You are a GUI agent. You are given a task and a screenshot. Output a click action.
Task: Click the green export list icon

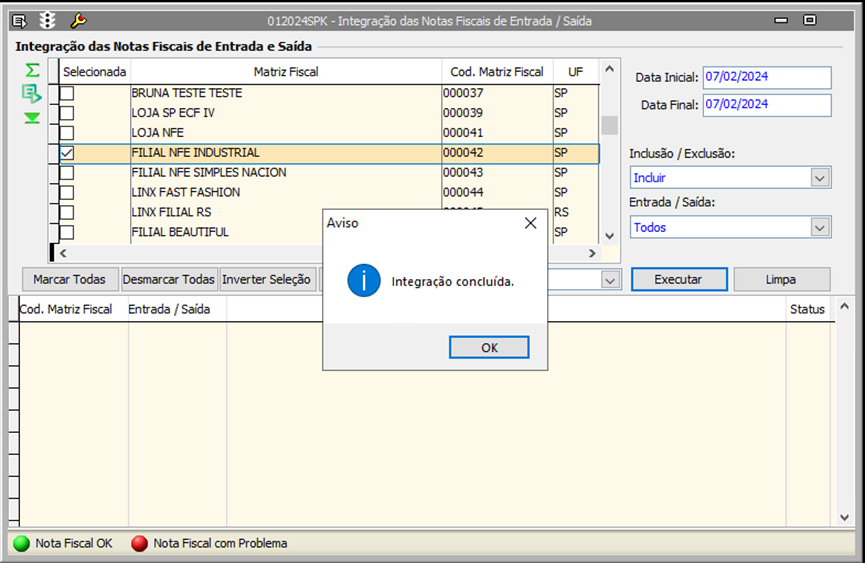tap(32, 94)
